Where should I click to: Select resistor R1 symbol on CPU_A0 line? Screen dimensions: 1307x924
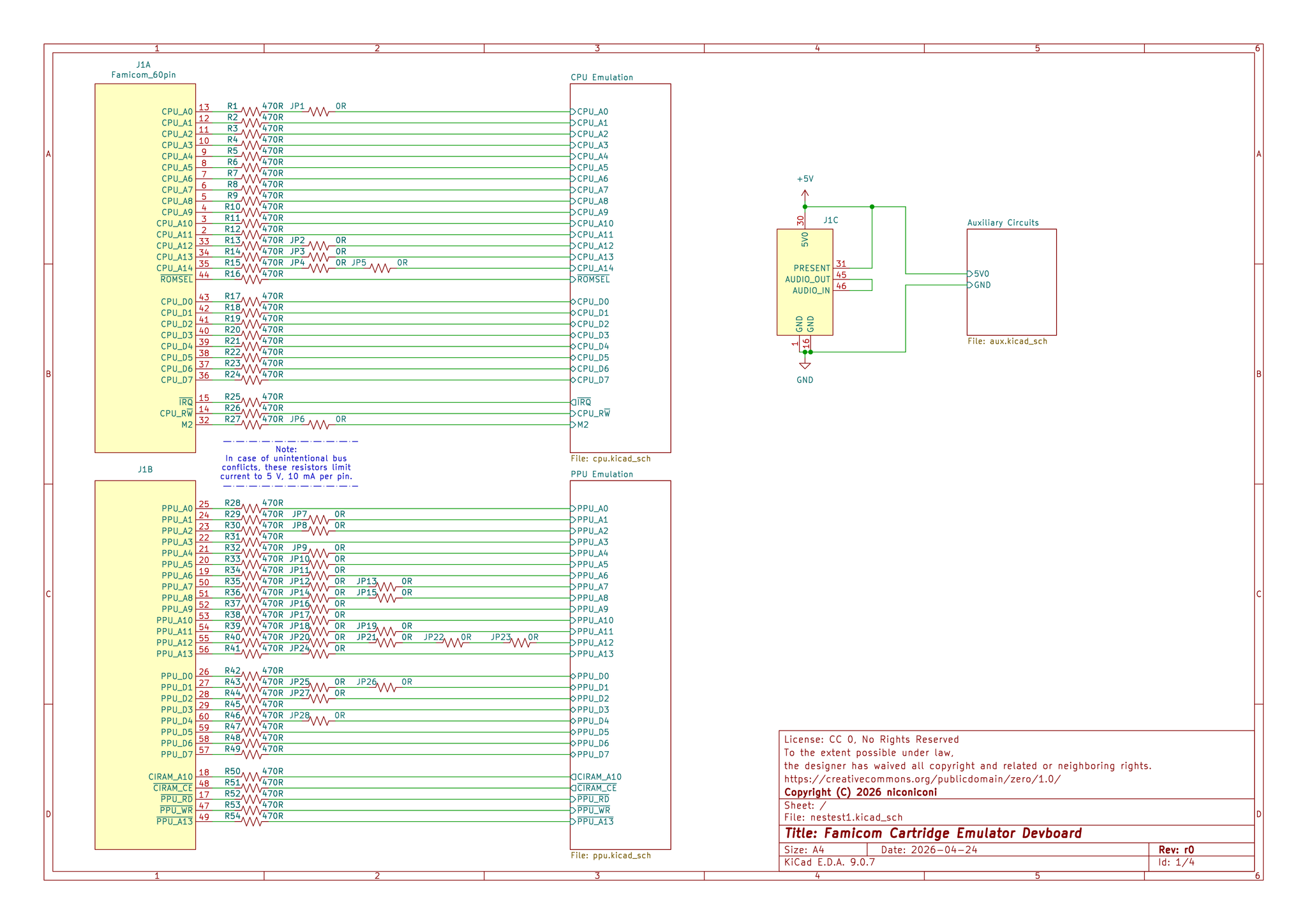(x=252, y=112)
